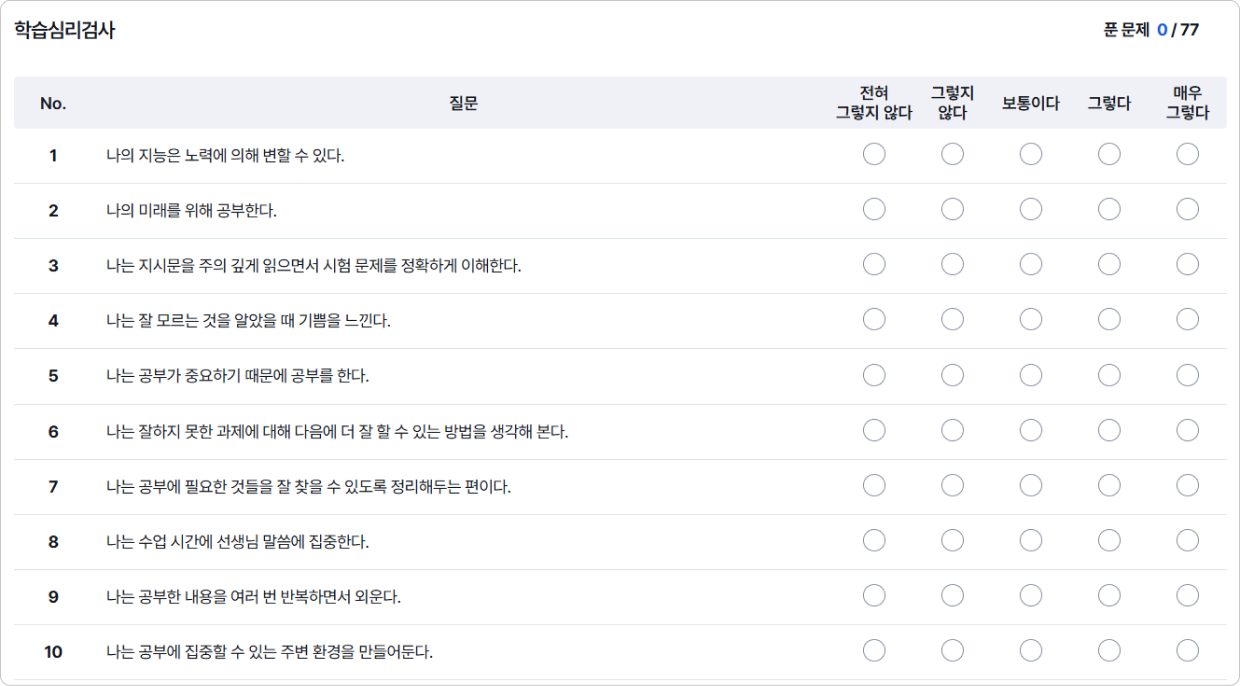
Task: Choose '그렇다' for question 5
Action: [x=1109, y=375]
